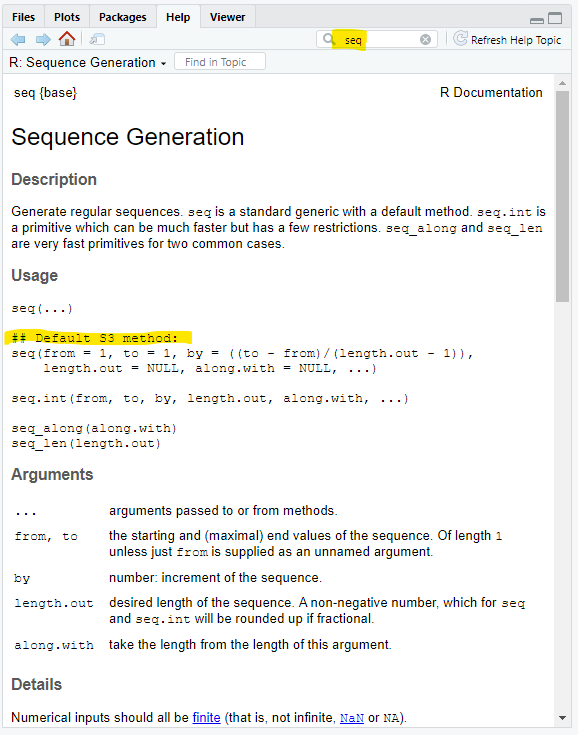Click the Refresh Help Topic icon
The width and height of the screenshot is (578, 735).
(460, 39)
